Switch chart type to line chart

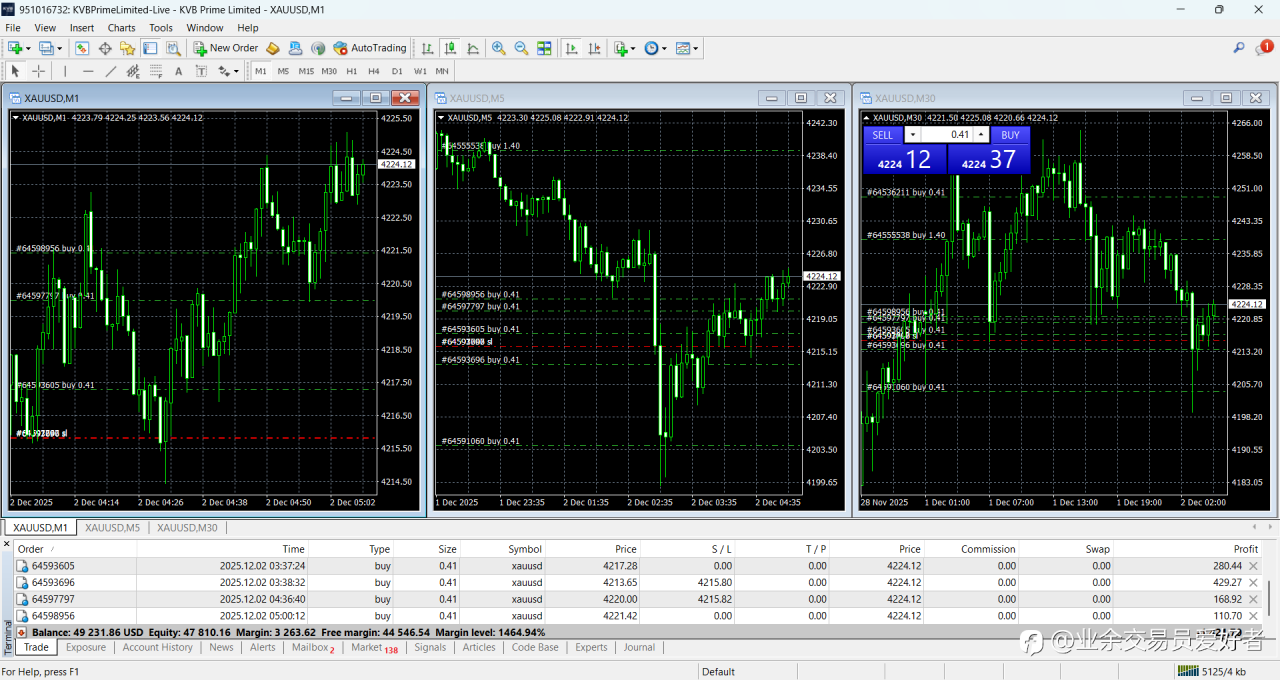(472, 48)
